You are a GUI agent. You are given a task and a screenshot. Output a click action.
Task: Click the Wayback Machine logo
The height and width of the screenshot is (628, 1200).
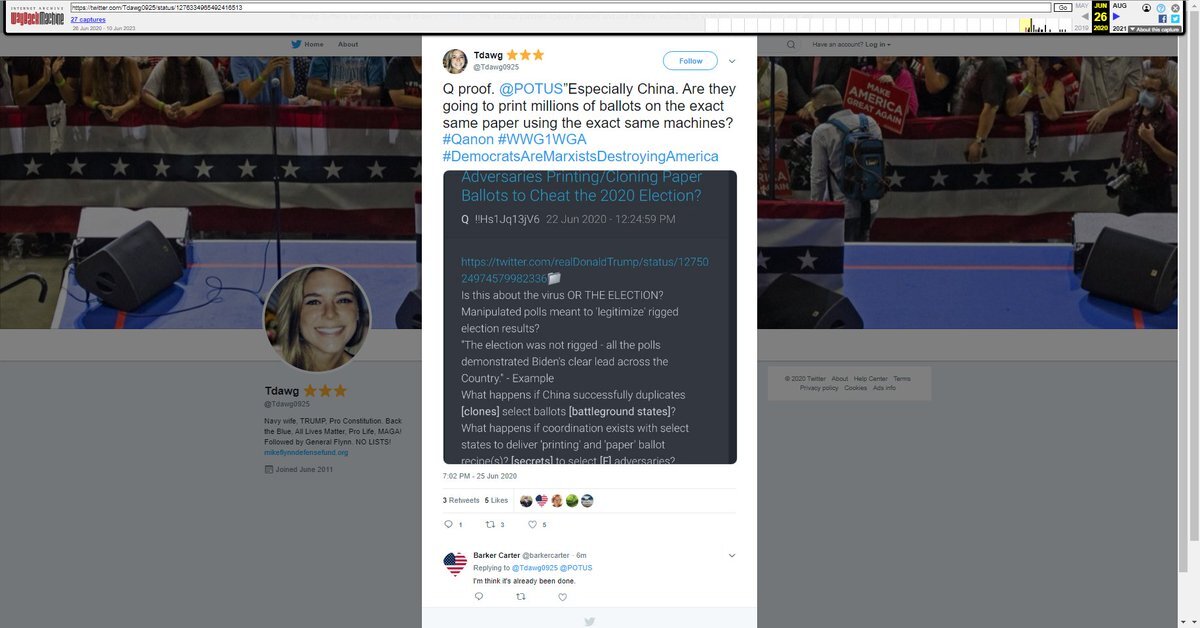[38, 15]
